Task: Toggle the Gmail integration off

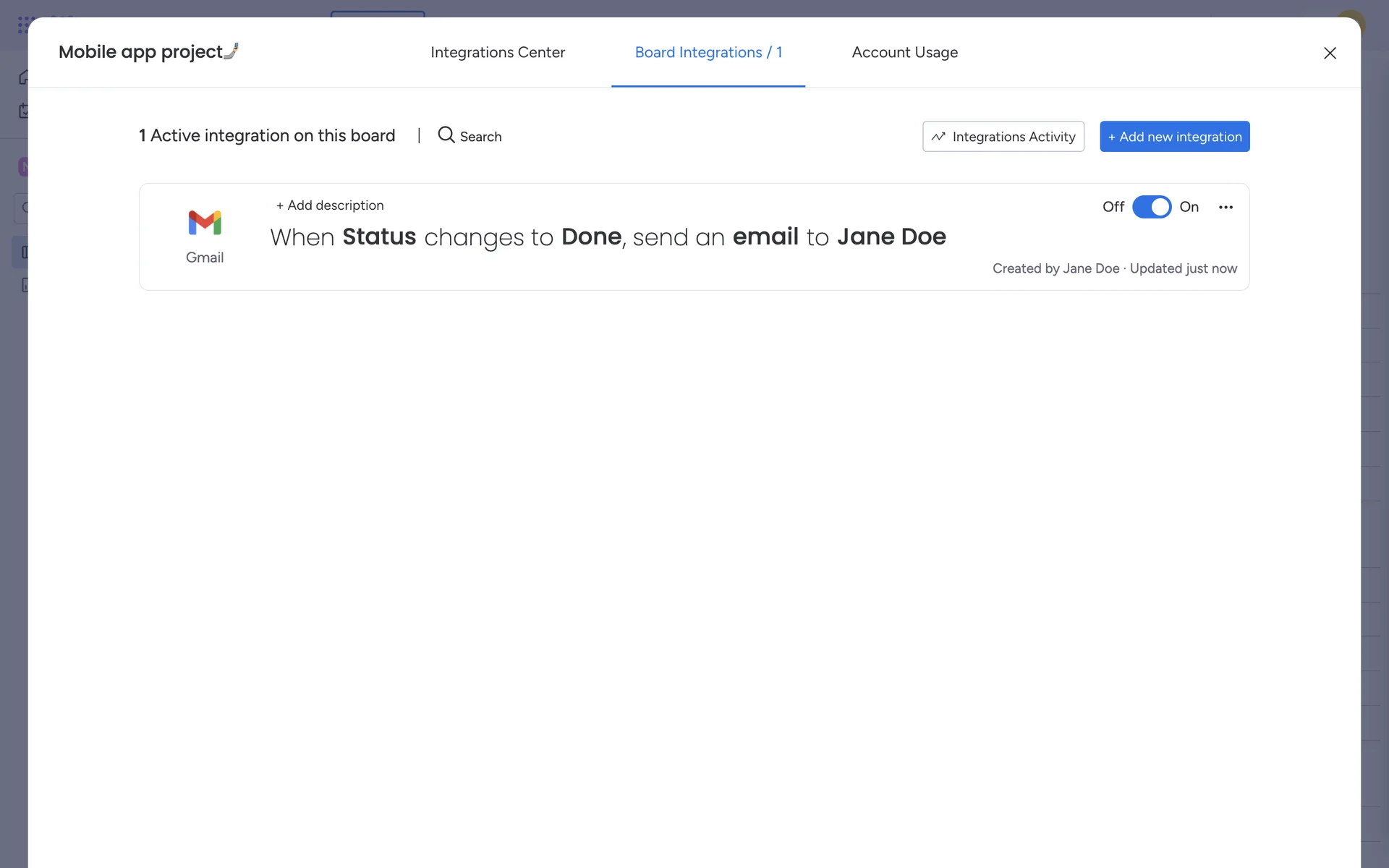Action: [x=1151, y=207]
